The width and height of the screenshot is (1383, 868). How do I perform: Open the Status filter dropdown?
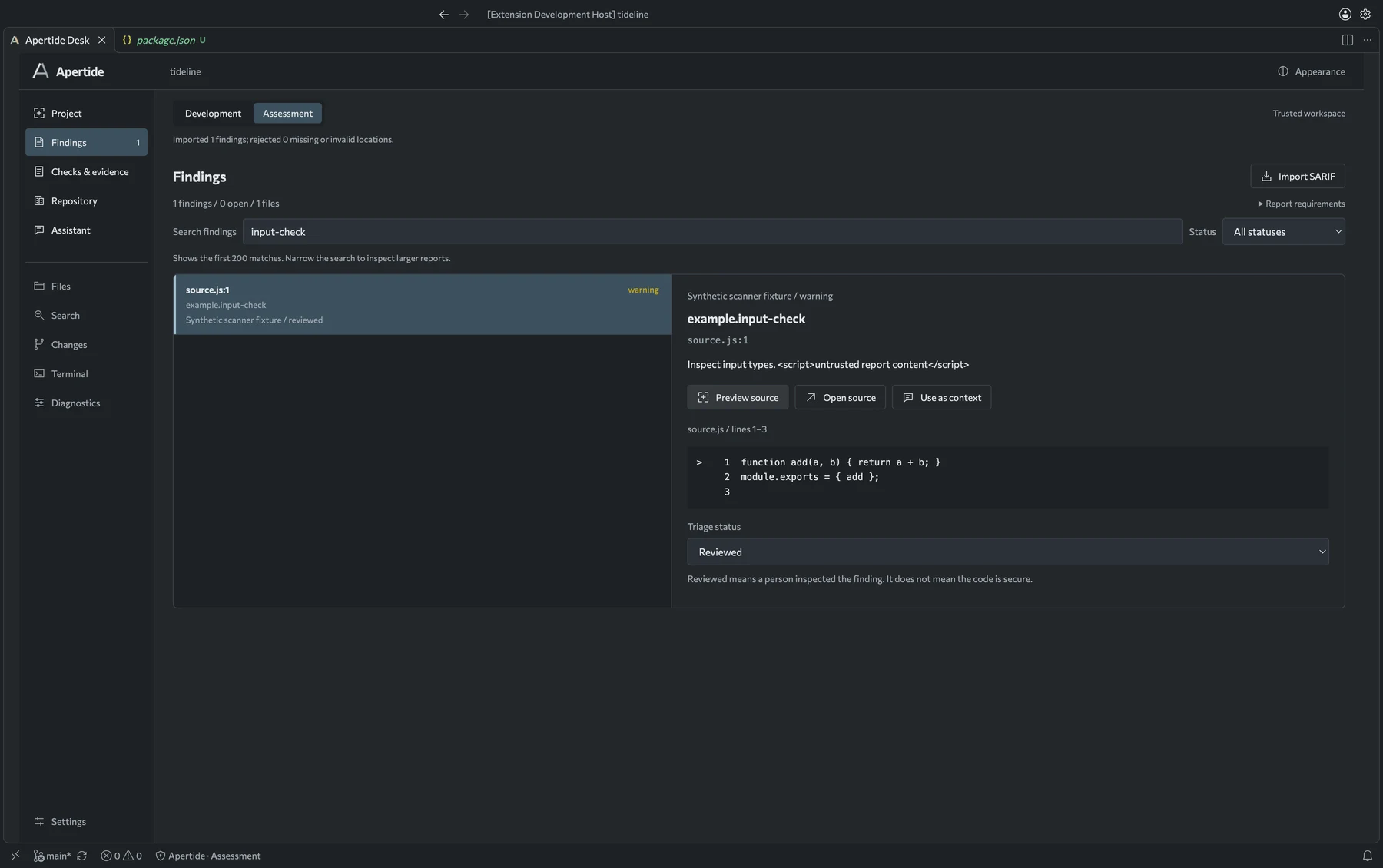tap(1283, 231)
